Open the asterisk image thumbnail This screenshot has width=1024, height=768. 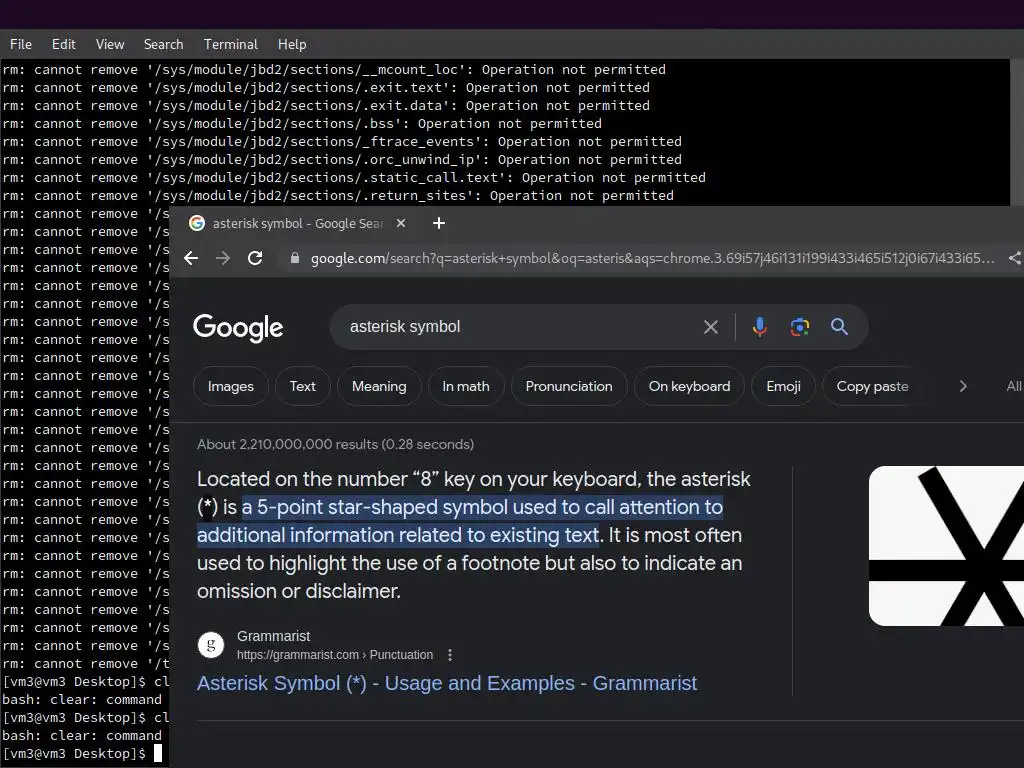tap(946, 545)
